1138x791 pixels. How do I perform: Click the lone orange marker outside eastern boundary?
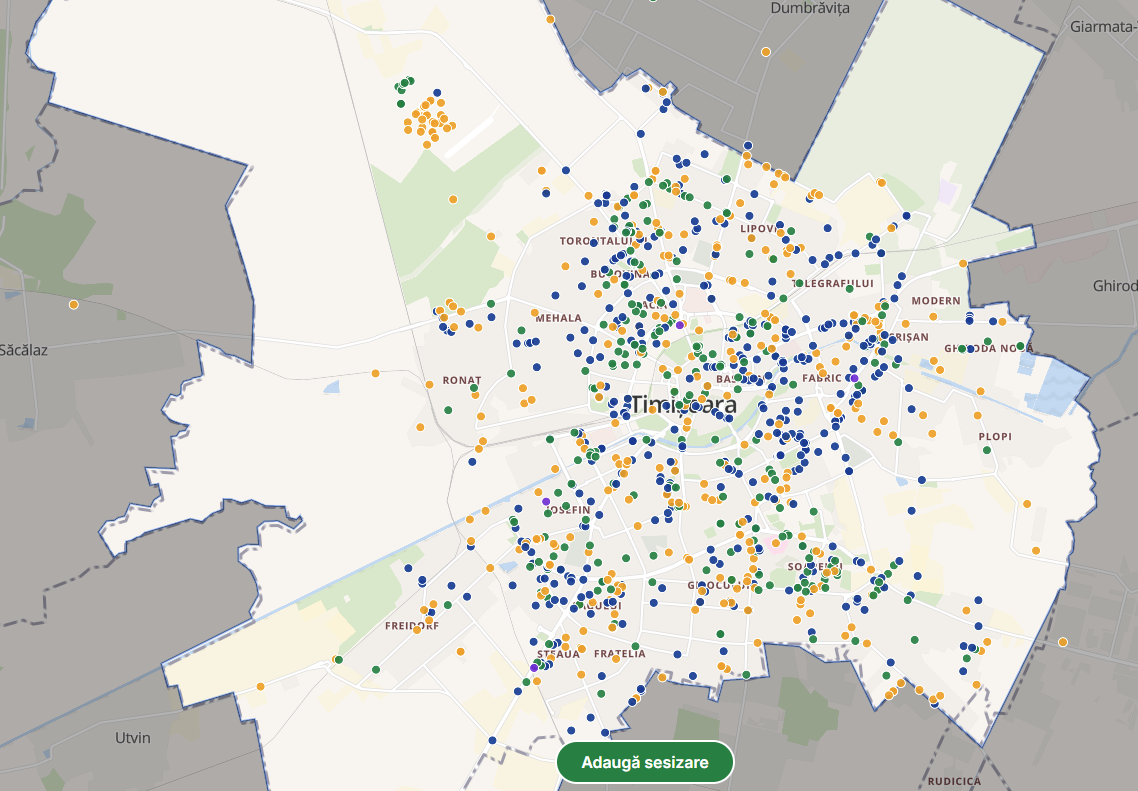coord(1062,641)
